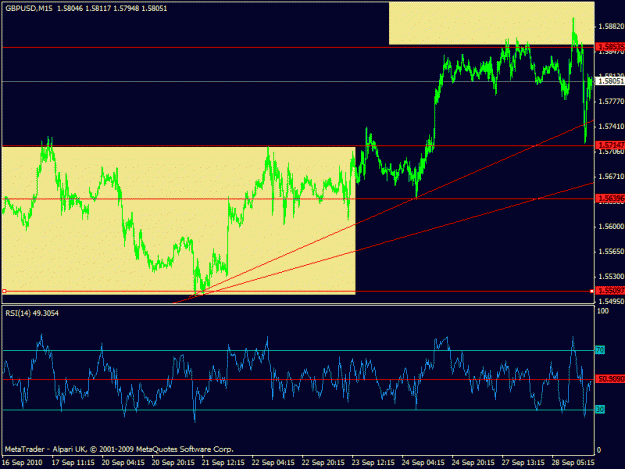Click the 1.54950 price axis value
The width and height of the screenshot is (625, 469).
point(611,301)
